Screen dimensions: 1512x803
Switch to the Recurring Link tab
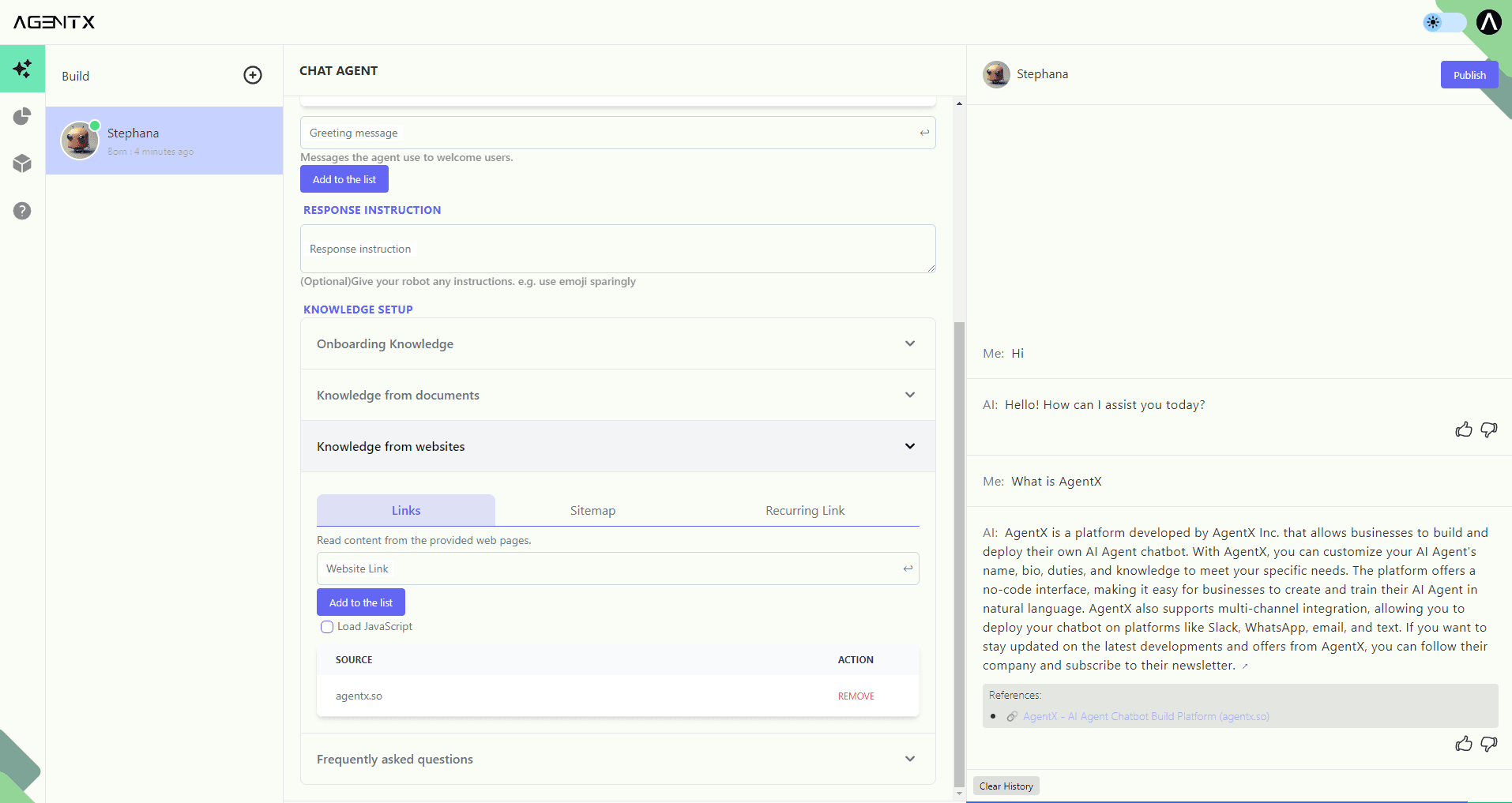tap(805, 510)
